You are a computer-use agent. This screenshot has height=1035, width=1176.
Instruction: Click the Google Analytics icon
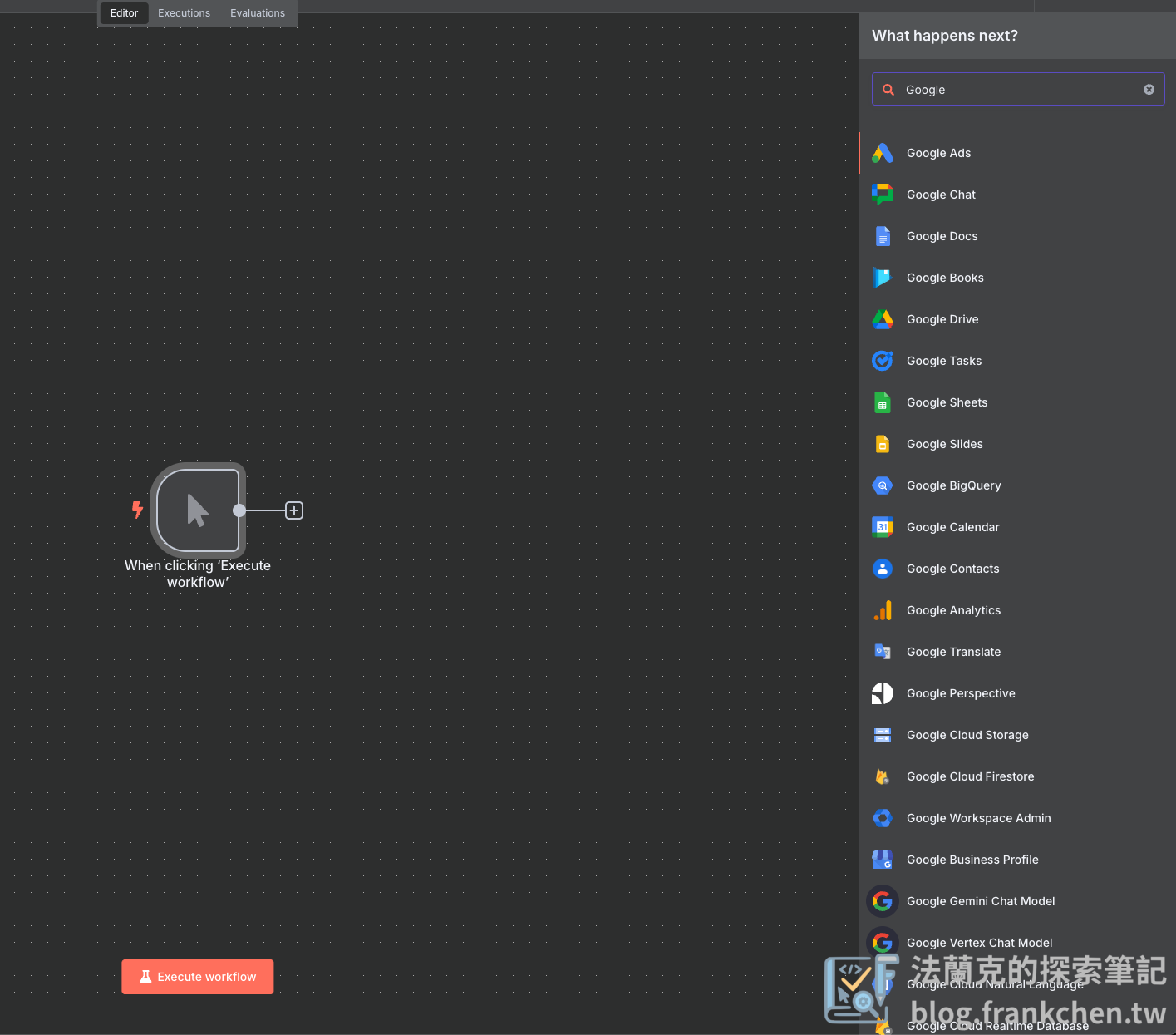pos(883,610)
